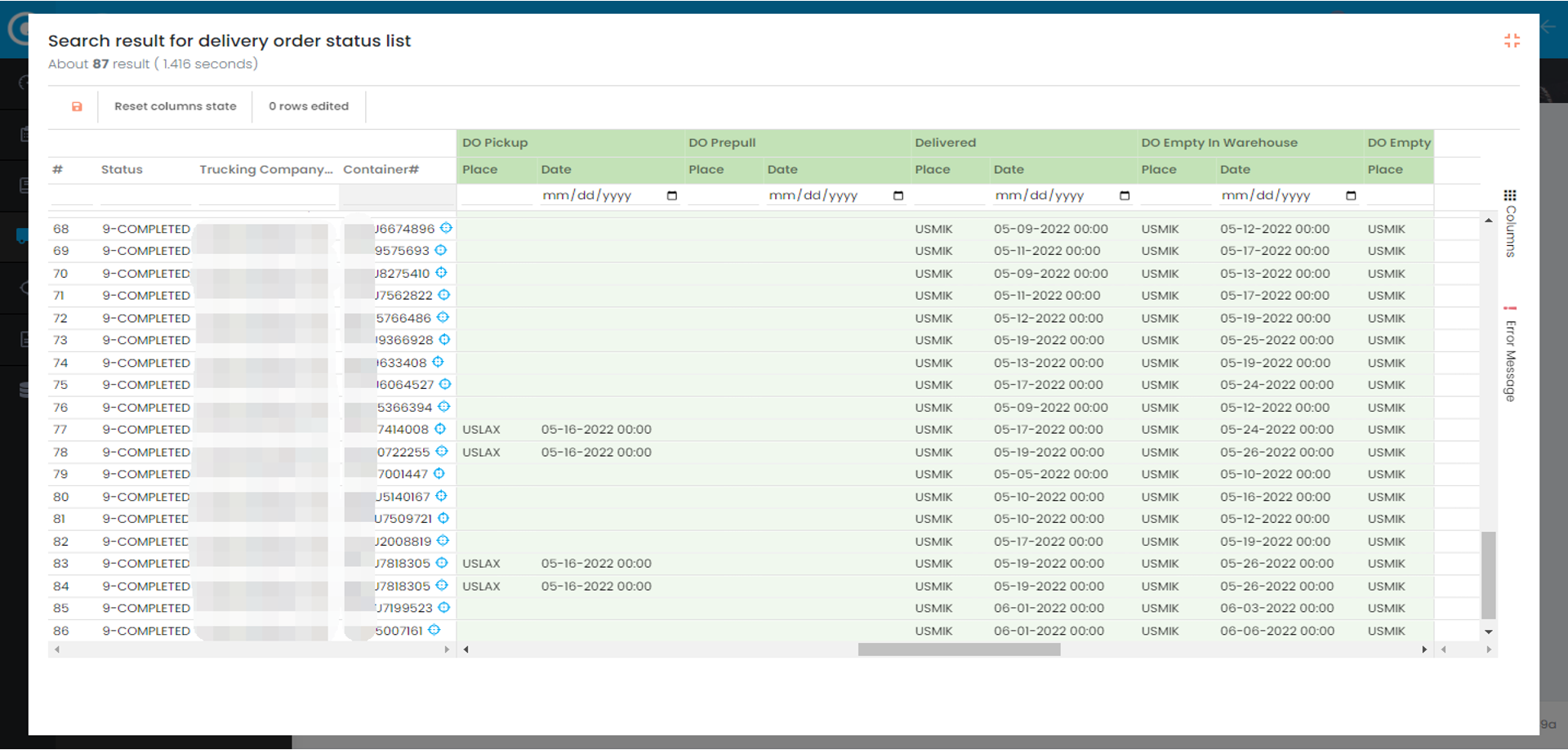Viewport: 1568px width, 750px height.
Task: Collapse the dialog with the orange minimize icon
Action: click(1512, 41)
